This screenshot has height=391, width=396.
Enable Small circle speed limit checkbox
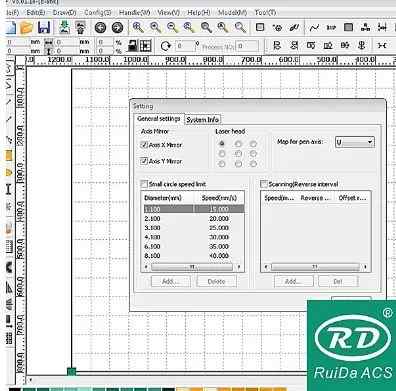[x=144, y=184]
